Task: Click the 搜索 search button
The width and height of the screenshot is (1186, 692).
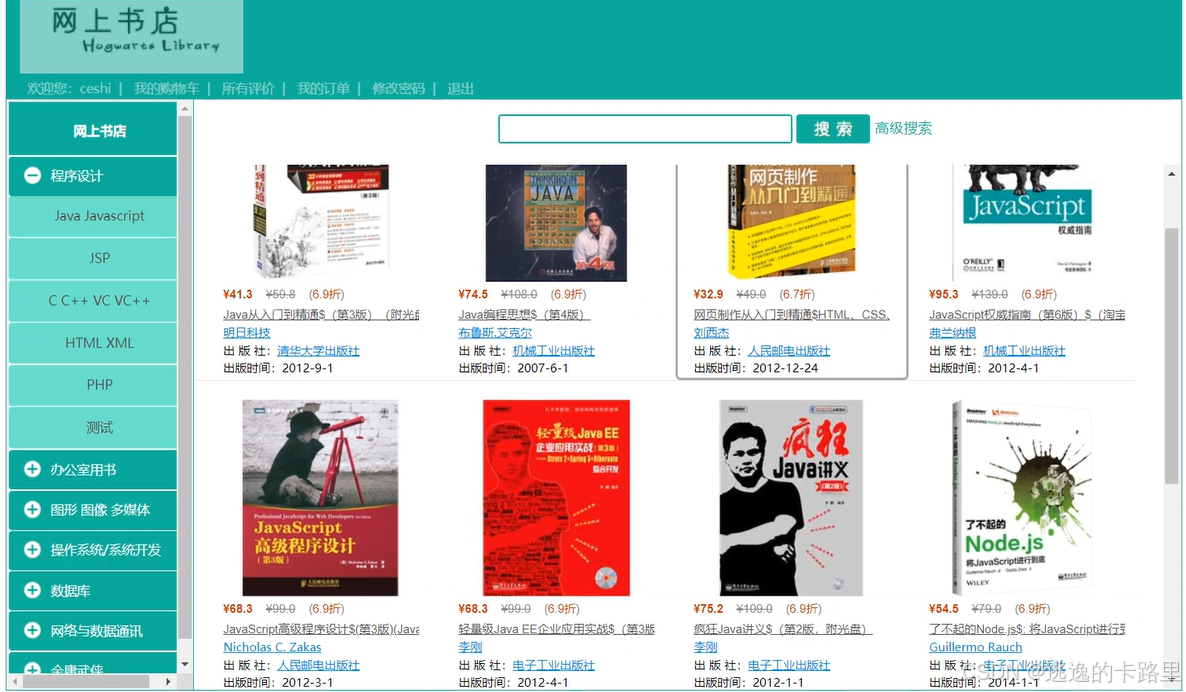Action: click(833, 129)
